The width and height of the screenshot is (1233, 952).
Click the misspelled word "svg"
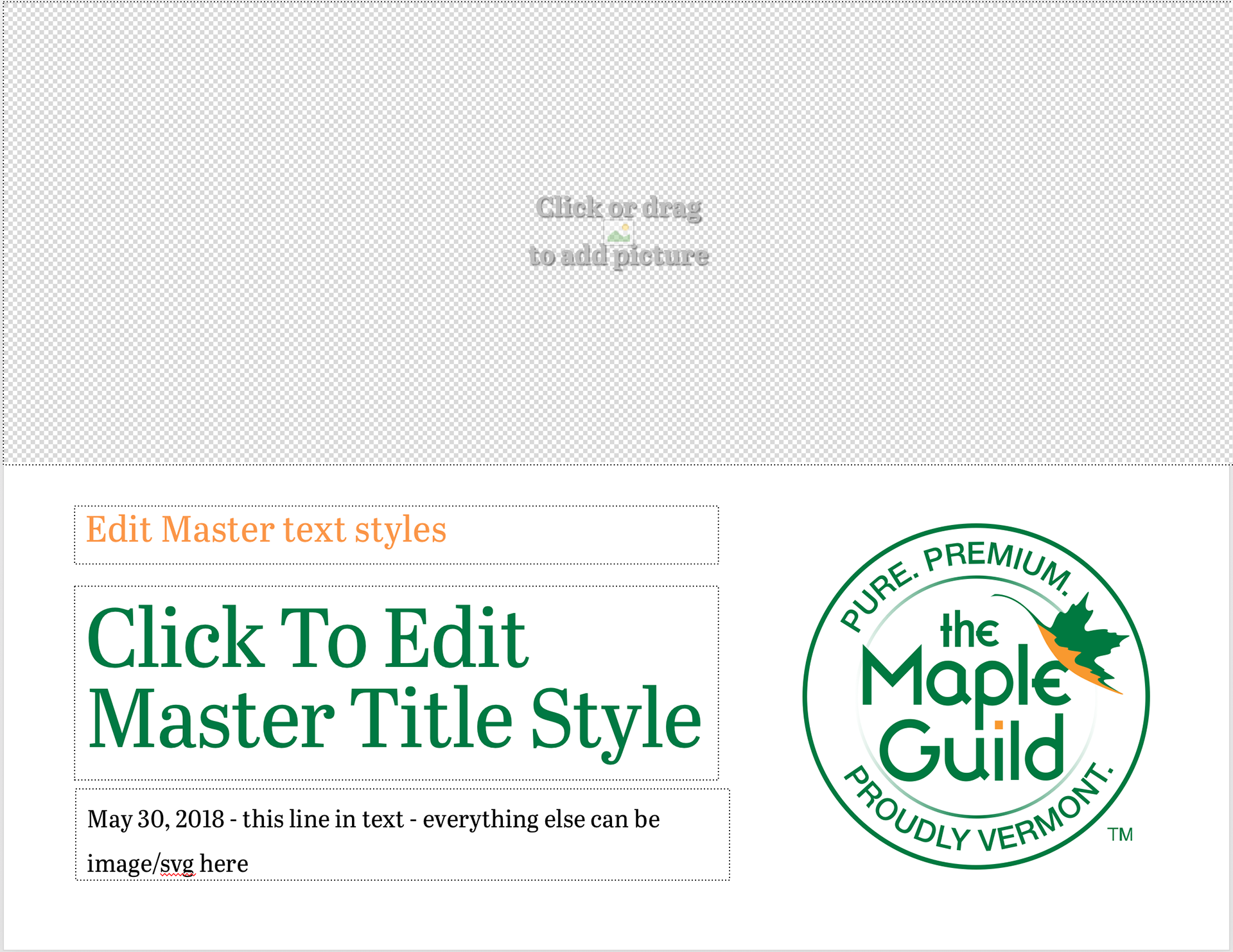pyautogui.click(x=177, y=864)
